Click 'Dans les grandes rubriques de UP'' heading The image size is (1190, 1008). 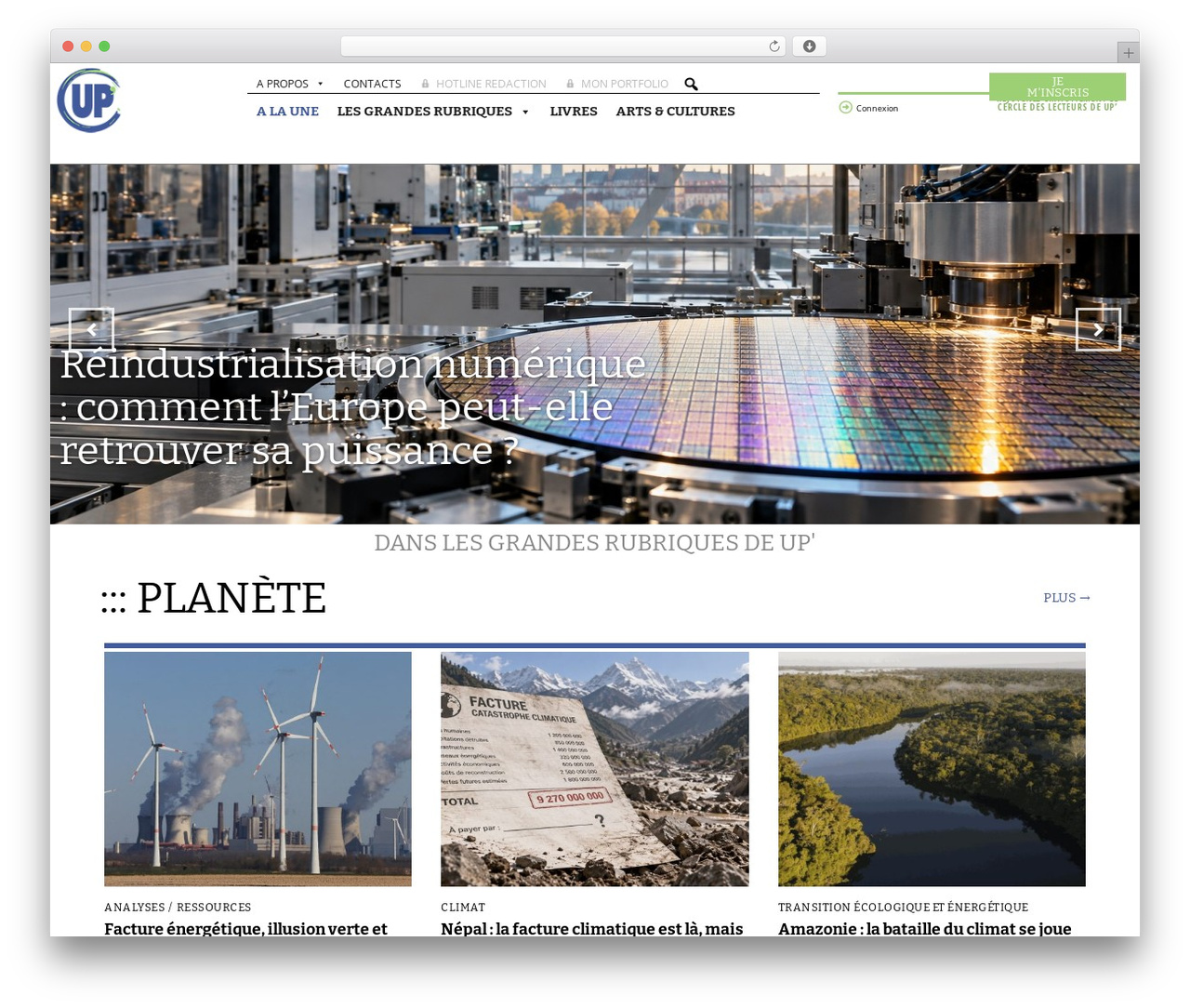[x=595, y=543]
